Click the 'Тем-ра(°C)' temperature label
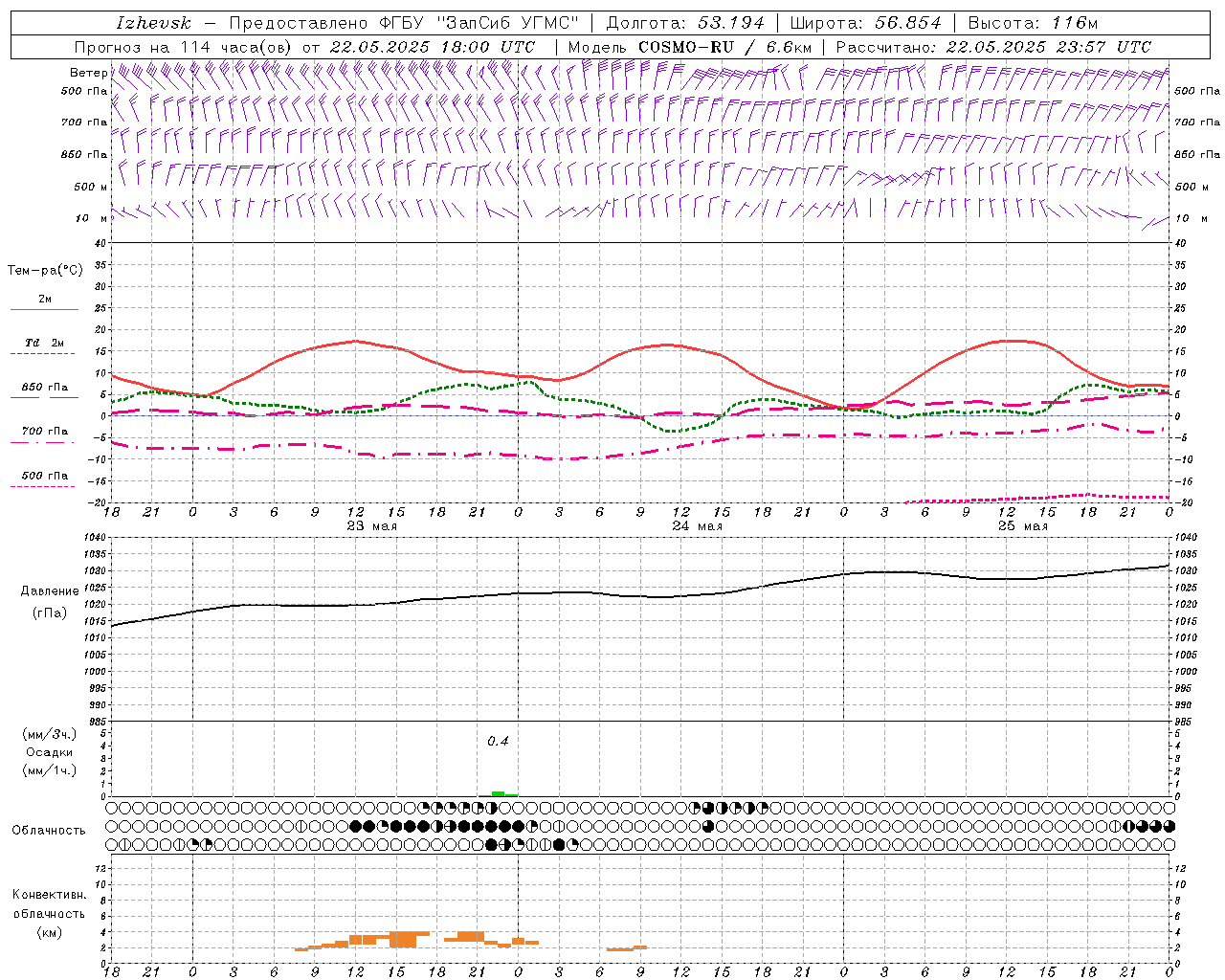Image resolution: width=1225 pixels, height=980 pixels. pos(45,271)
